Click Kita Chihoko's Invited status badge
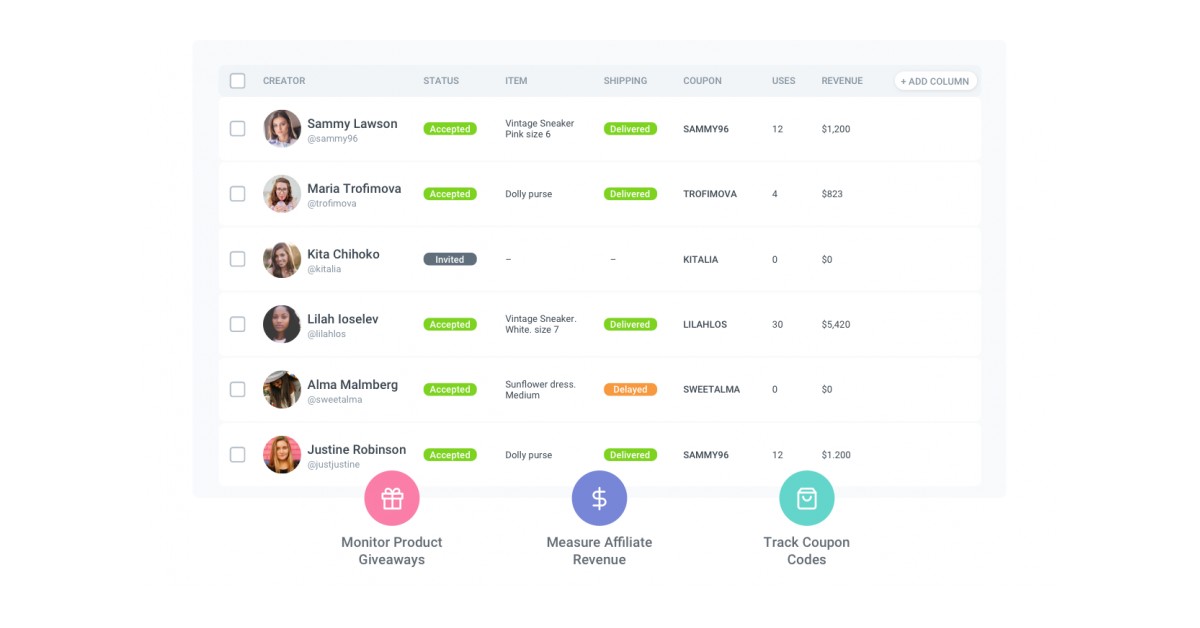 pos(450,258)
